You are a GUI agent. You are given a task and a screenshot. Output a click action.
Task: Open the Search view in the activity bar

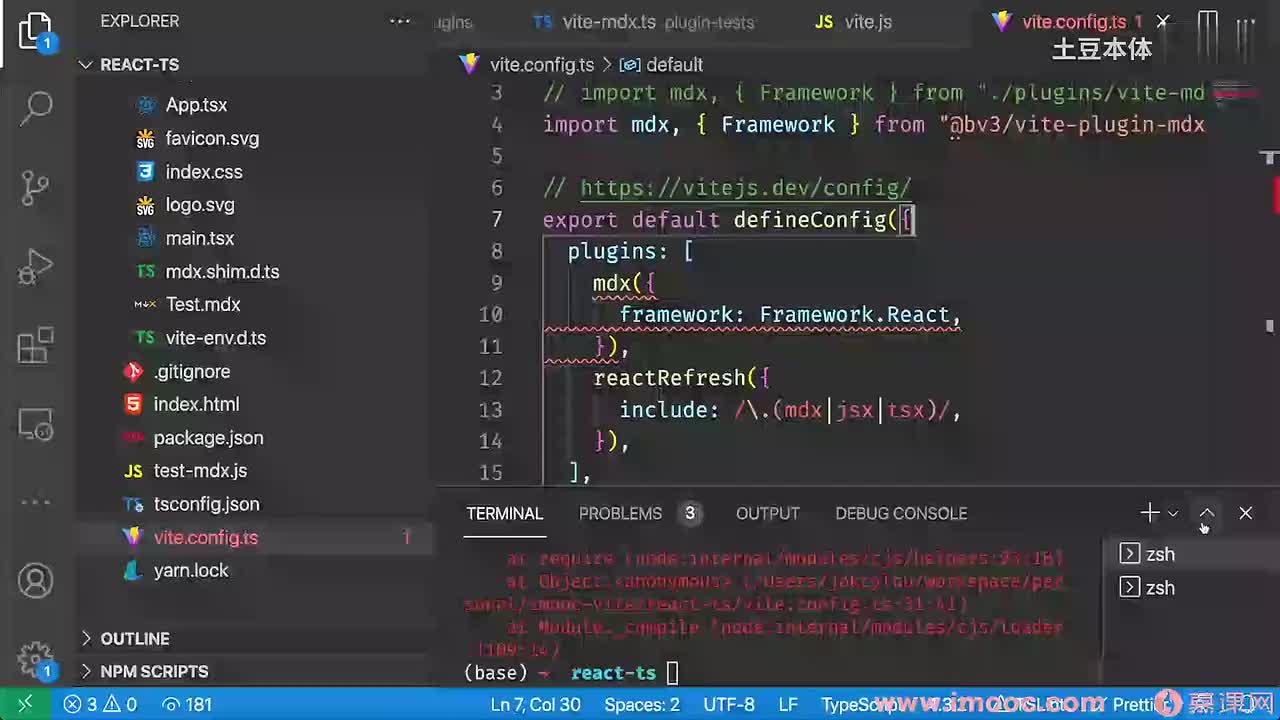36,107
